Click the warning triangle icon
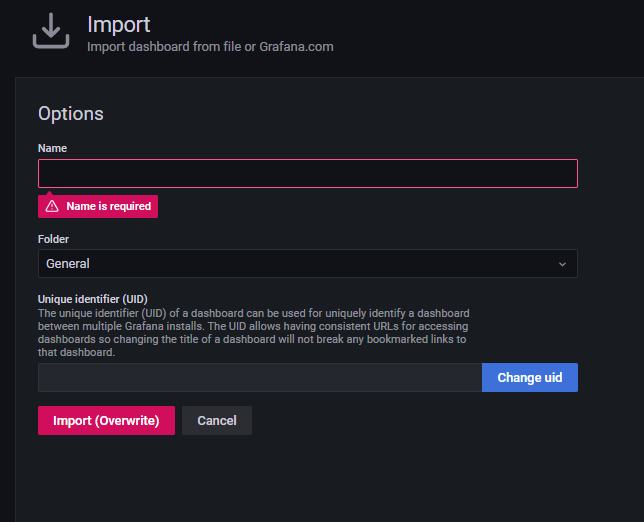This screenshot has height=522, width=644. pos(52,206)
